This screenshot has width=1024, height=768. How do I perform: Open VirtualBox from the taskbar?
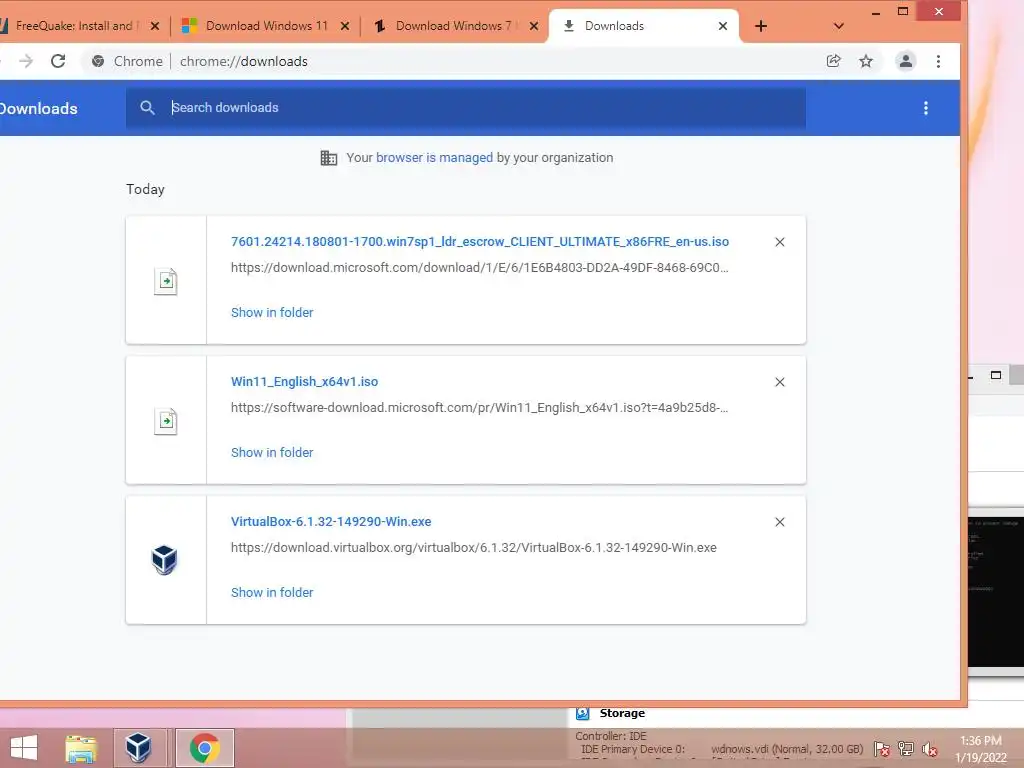point(138,748)
